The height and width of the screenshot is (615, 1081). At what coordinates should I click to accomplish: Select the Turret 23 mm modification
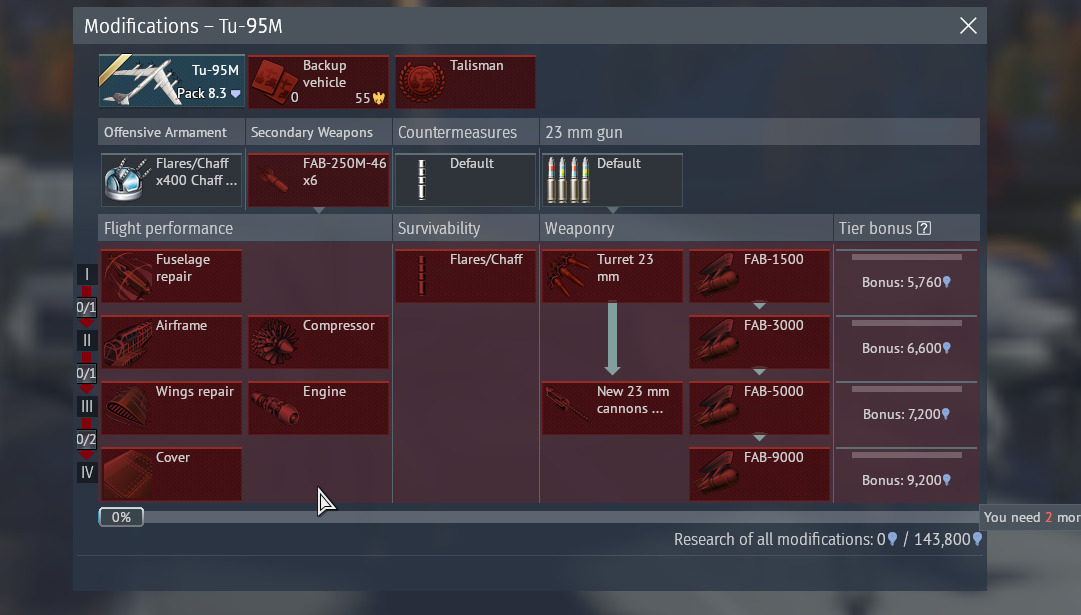click(612, 276)
